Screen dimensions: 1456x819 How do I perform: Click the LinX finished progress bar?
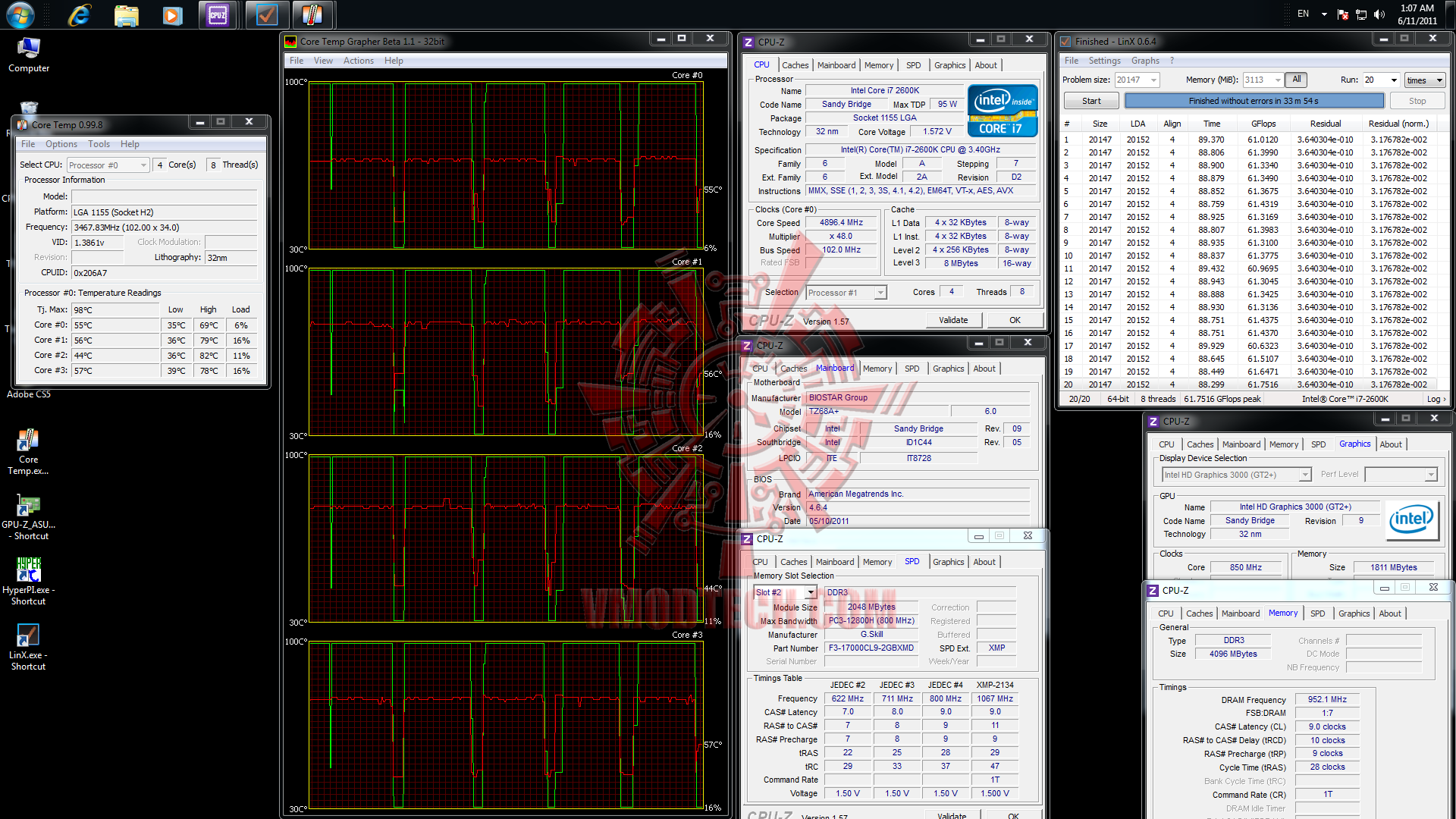pos(1253,101)
